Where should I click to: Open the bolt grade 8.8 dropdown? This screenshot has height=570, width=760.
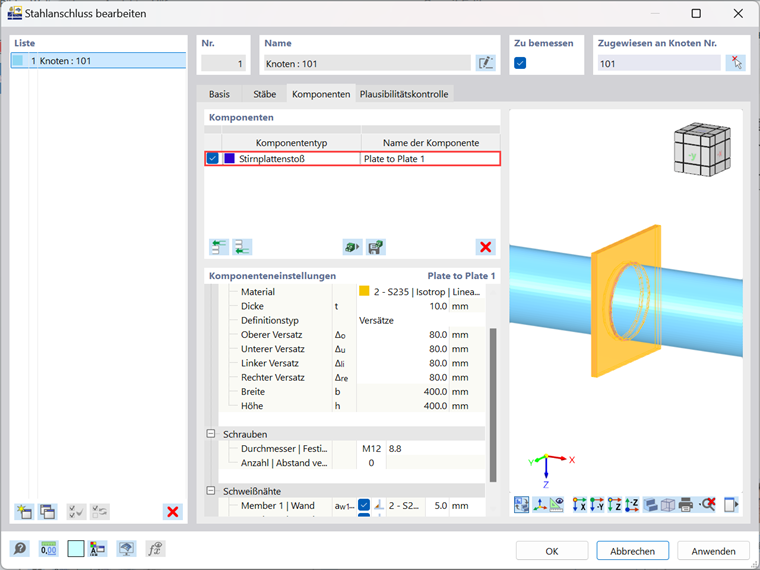click(x=435, y=448)
